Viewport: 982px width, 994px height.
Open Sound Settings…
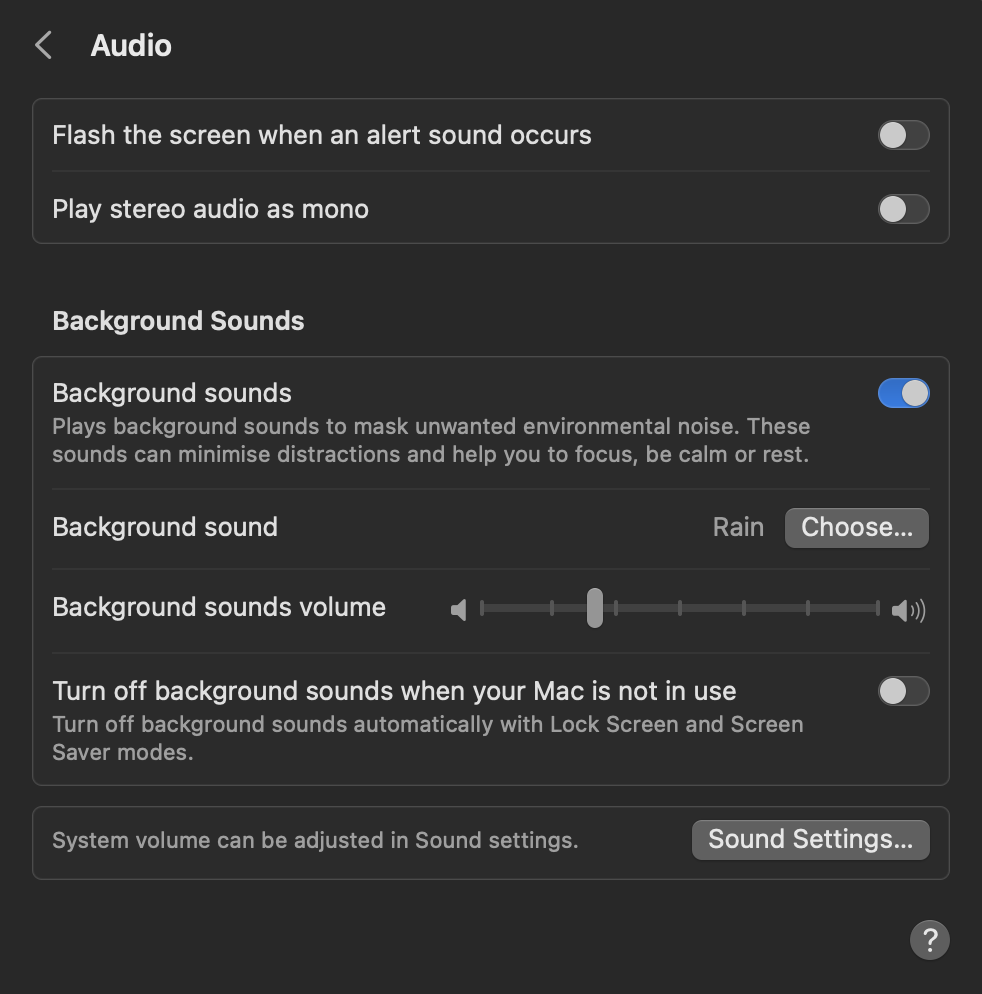(x=810, y=840)
